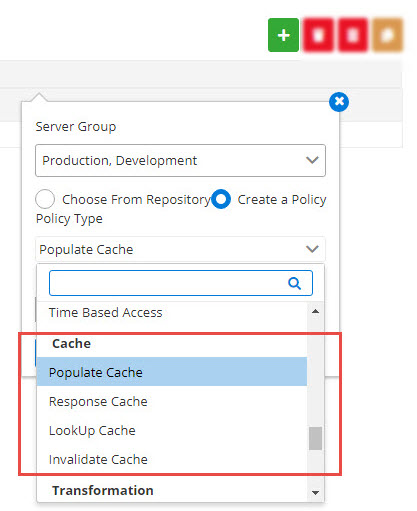This screenshot has height=511, width=417.
Task: Choose Time Based Access from the list
Action: (x=105, y=312)
